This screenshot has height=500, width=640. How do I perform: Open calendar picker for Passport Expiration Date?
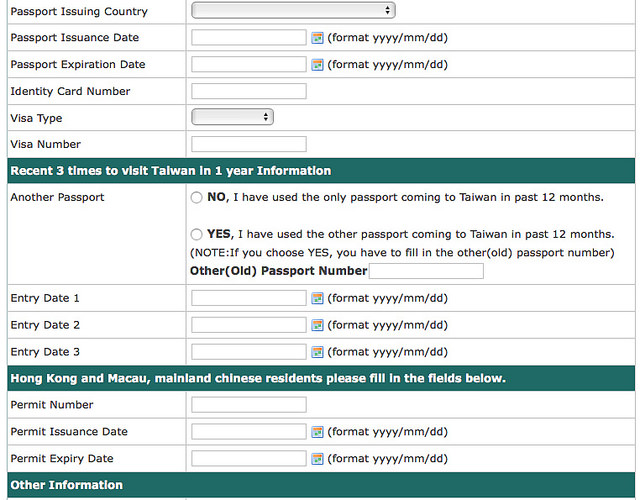[317, 65]
